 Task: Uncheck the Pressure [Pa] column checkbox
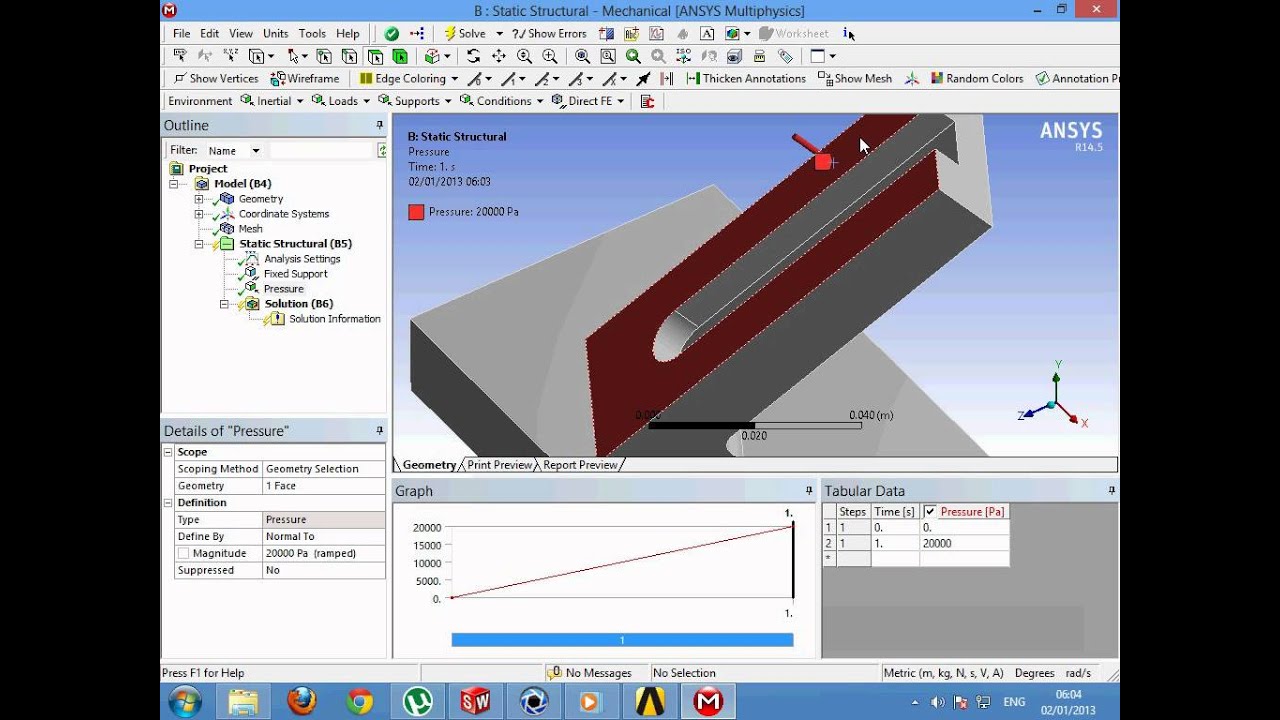tap(930, 511)
